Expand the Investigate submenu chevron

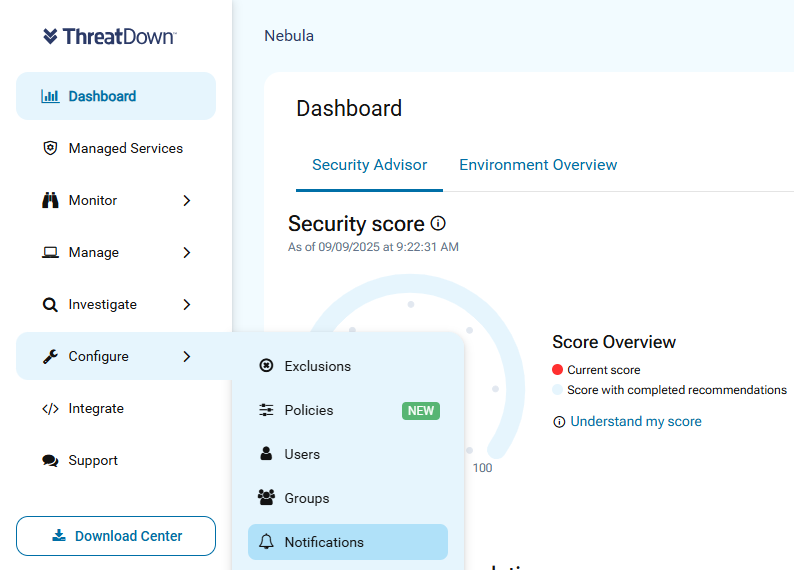[187, 305]
